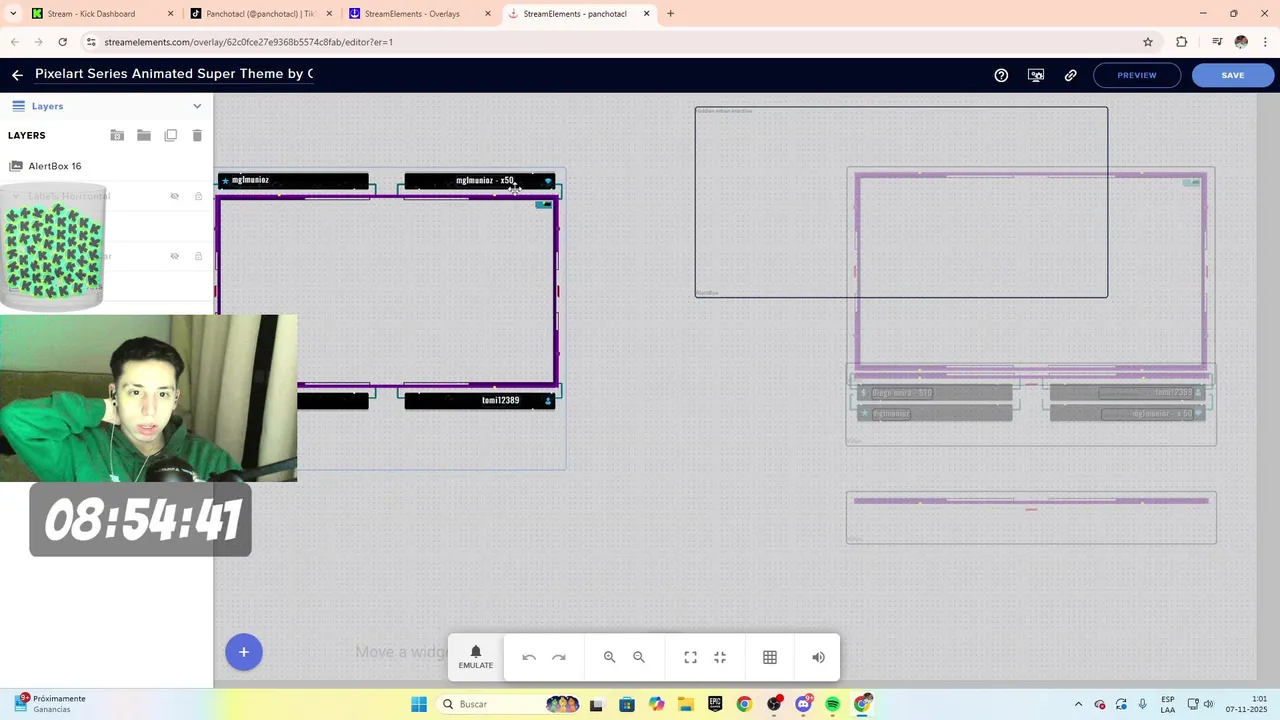Add a new group folder in layers
Image resolution: width=1280 pixels, height=720 pixels.
(x=117, y=135)
